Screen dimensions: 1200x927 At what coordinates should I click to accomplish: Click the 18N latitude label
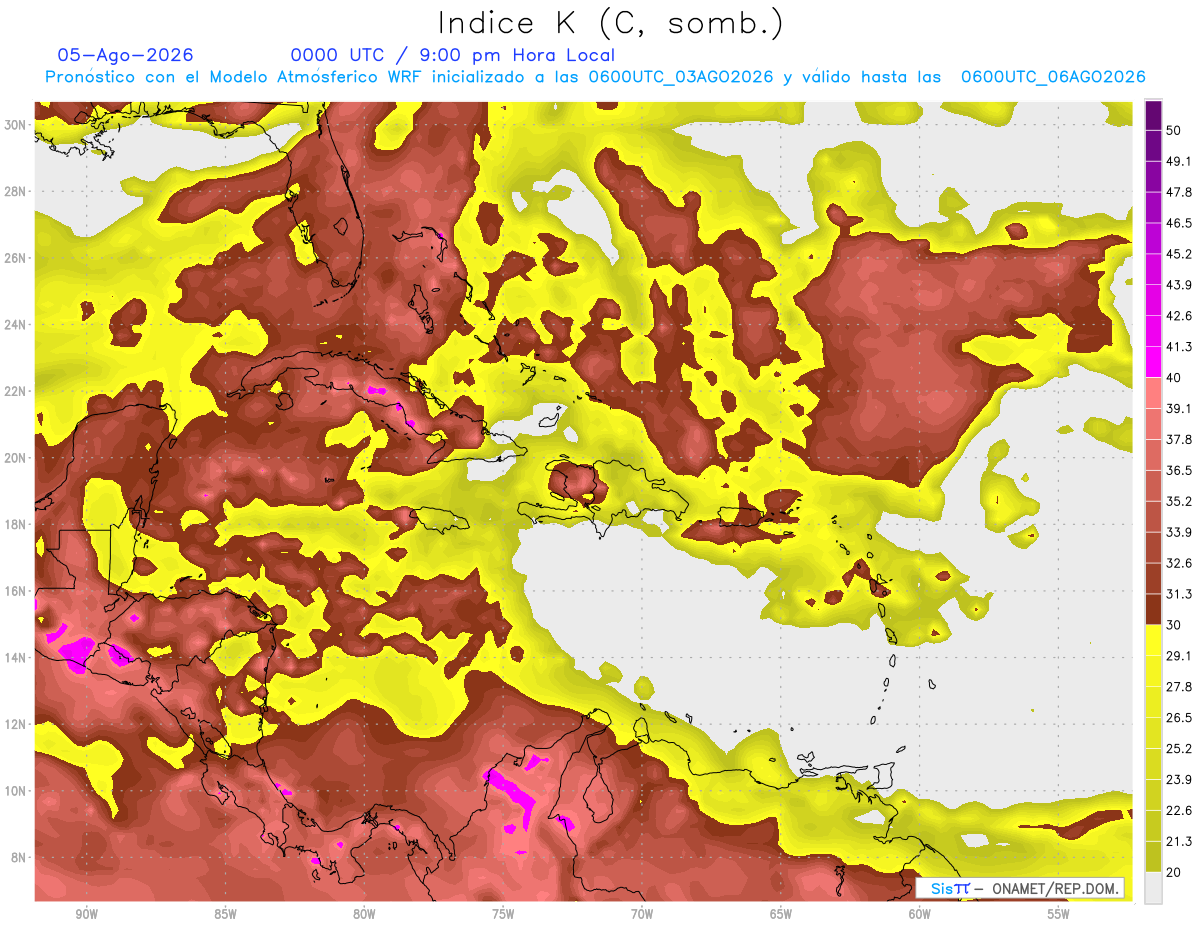pyautogui.click(x=16, y=524)
